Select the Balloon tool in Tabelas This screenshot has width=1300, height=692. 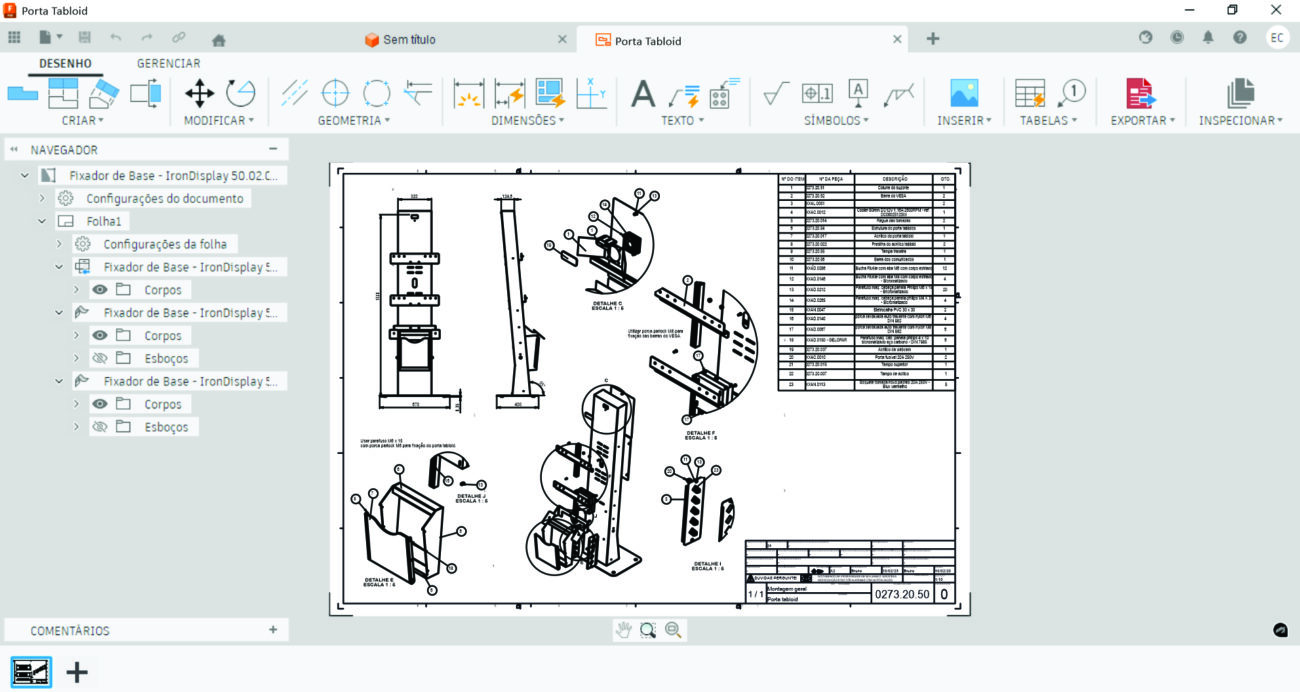click(1071, 93)
